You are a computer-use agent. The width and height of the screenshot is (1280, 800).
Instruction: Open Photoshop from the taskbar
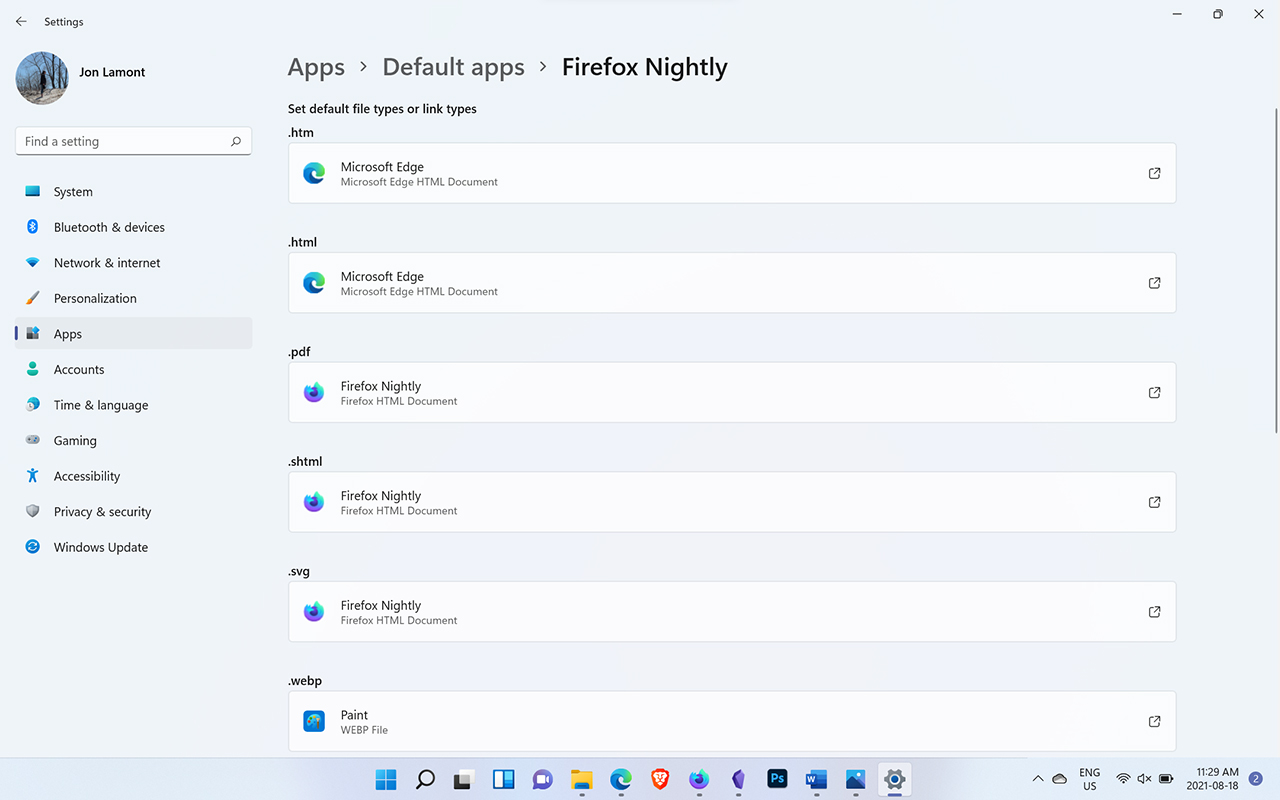point(777,779)
